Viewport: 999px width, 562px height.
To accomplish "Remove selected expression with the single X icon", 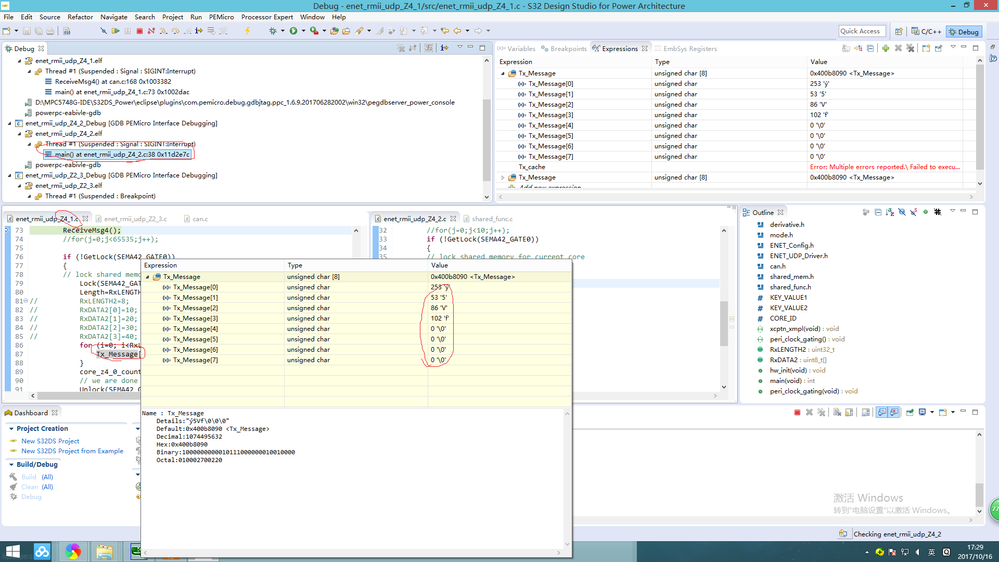I will pos(898,48).
